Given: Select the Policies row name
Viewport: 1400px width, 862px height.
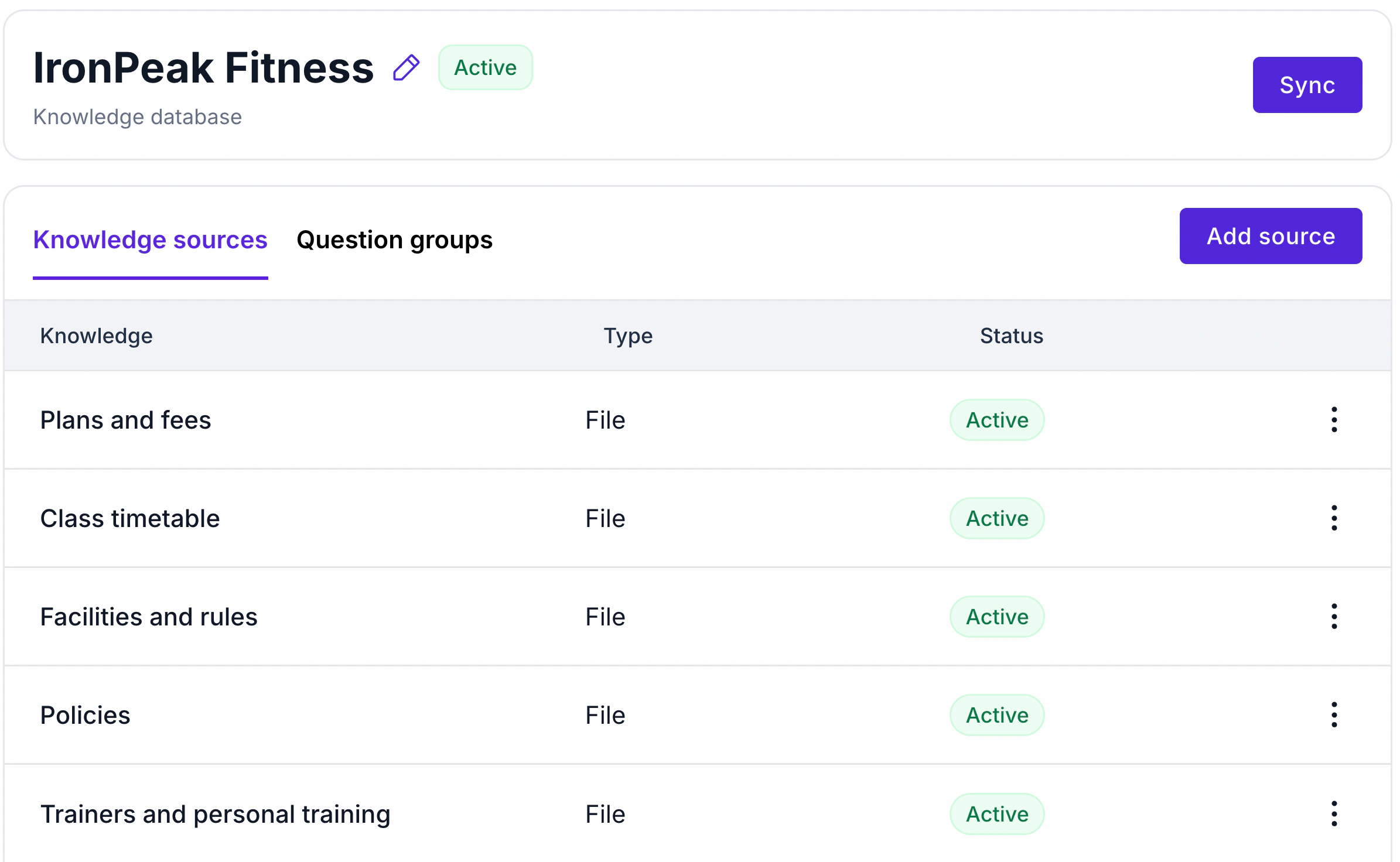Looking at the screenshot, I should point(86,715).
